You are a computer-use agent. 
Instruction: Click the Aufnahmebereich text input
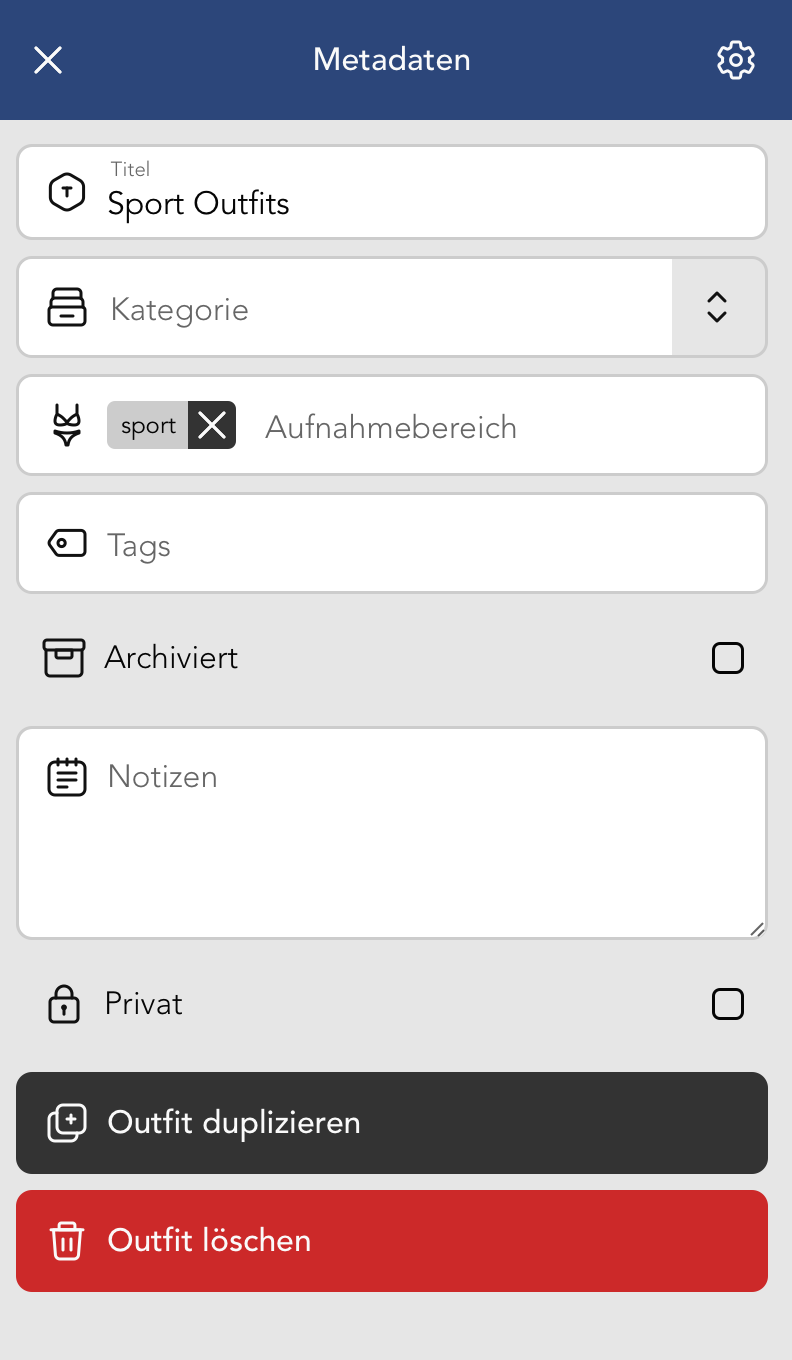[x=500, y=427]
